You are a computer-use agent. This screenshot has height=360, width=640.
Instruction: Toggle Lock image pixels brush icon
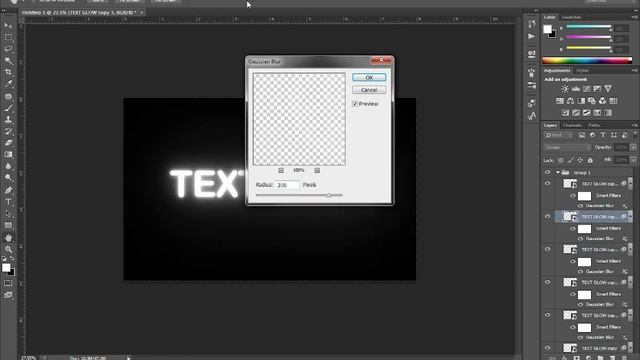coord(571,160)
